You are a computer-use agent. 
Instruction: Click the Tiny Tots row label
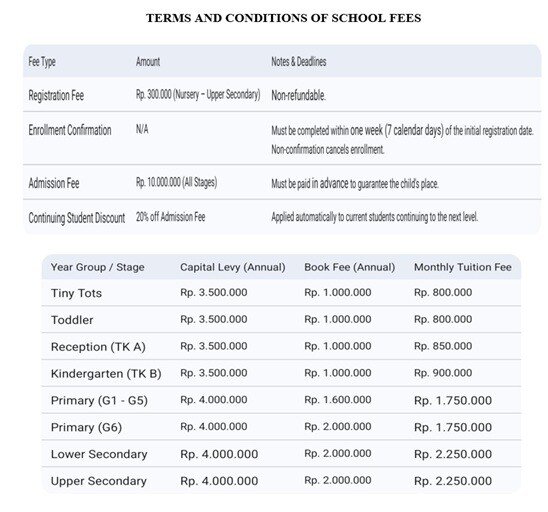76,293
